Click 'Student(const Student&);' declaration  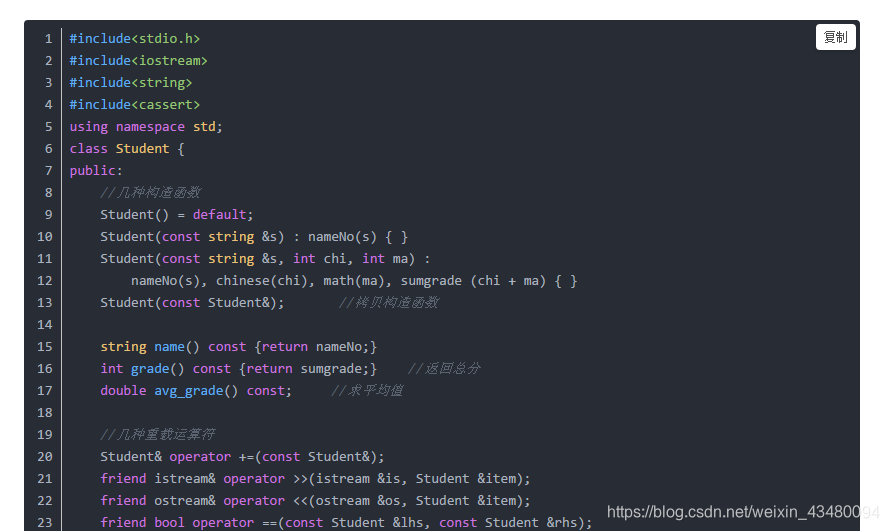click(192, 303)
